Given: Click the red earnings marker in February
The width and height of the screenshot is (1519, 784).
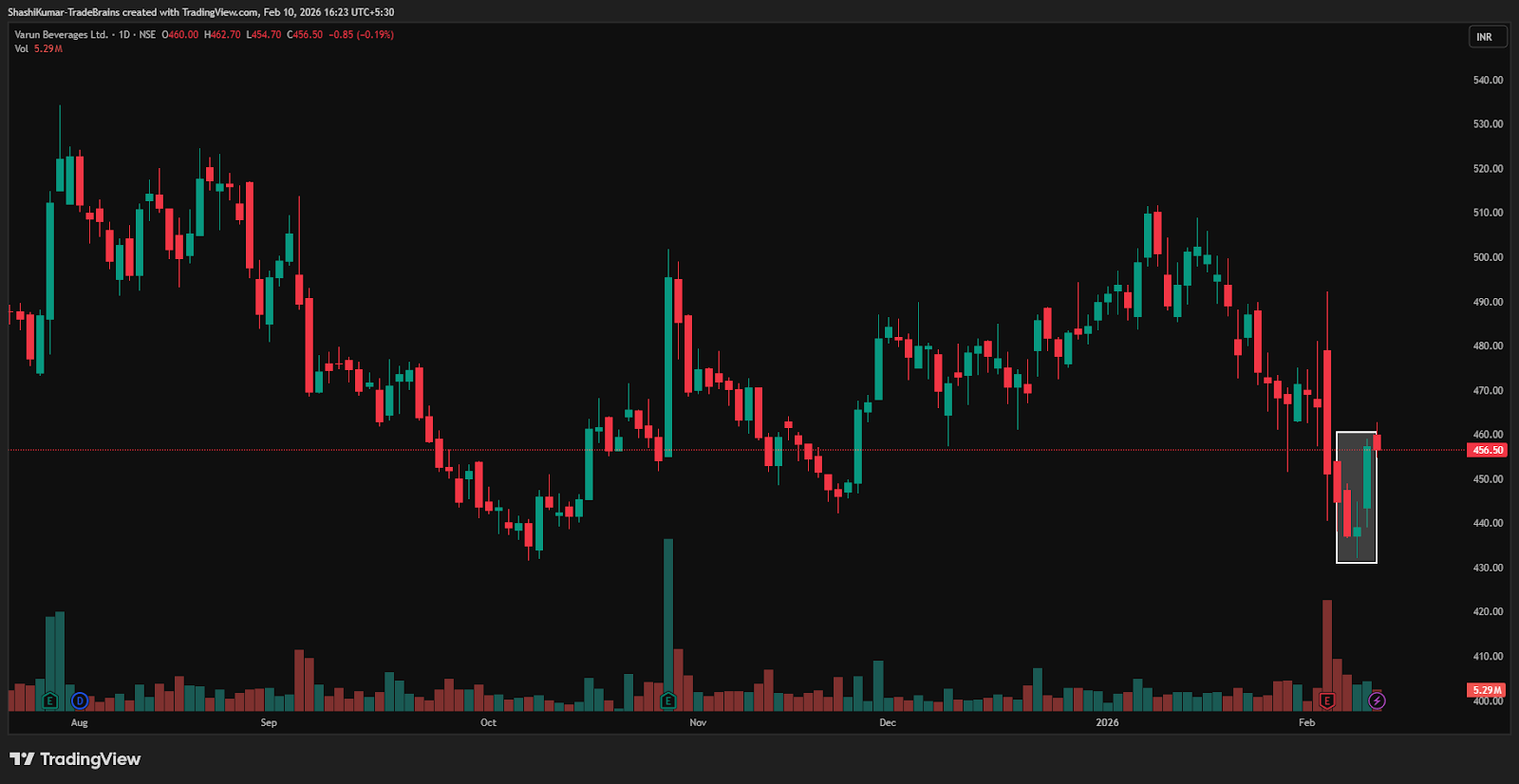Looking at the screenshot, I should (1327, 701).
